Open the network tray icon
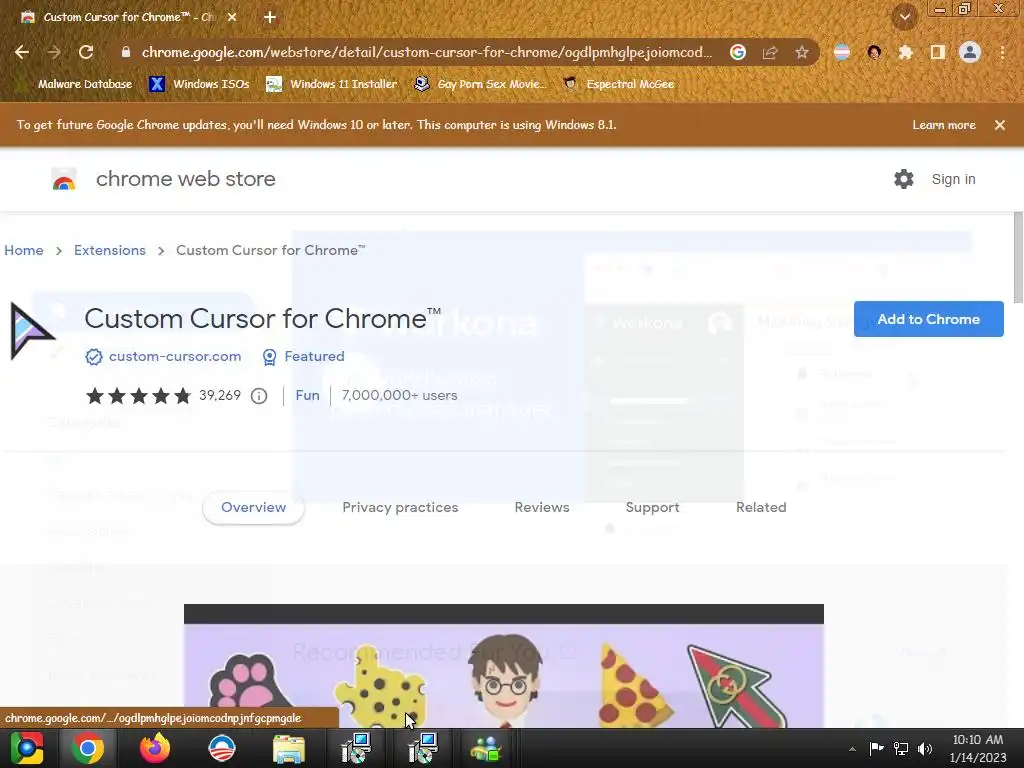 901,748
